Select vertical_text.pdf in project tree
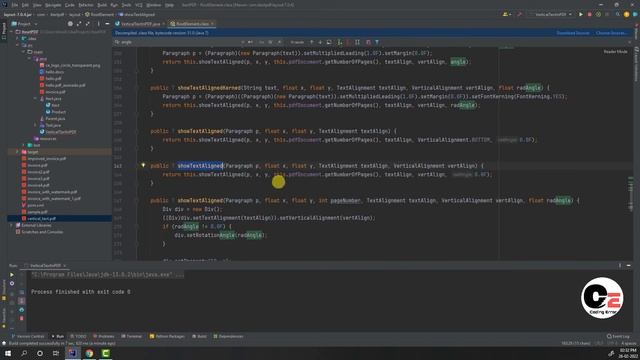Screen dimensions: 640x360 pos(41,218)
